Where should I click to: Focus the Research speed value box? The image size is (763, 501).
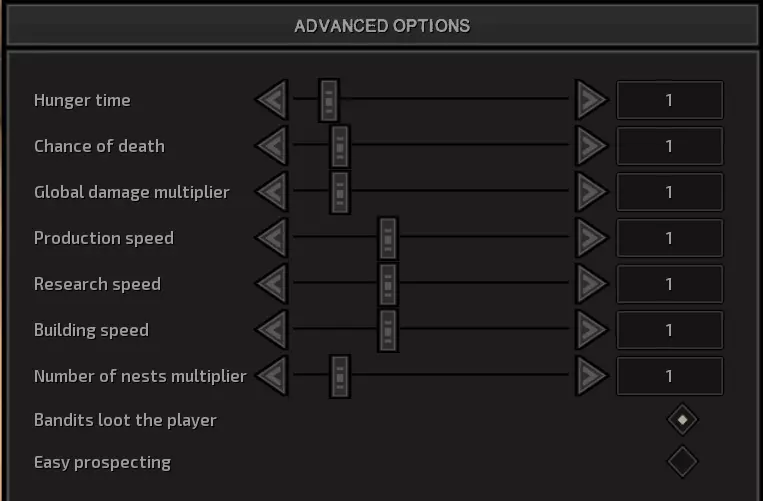pyautogui.click(x=669, y=284)
